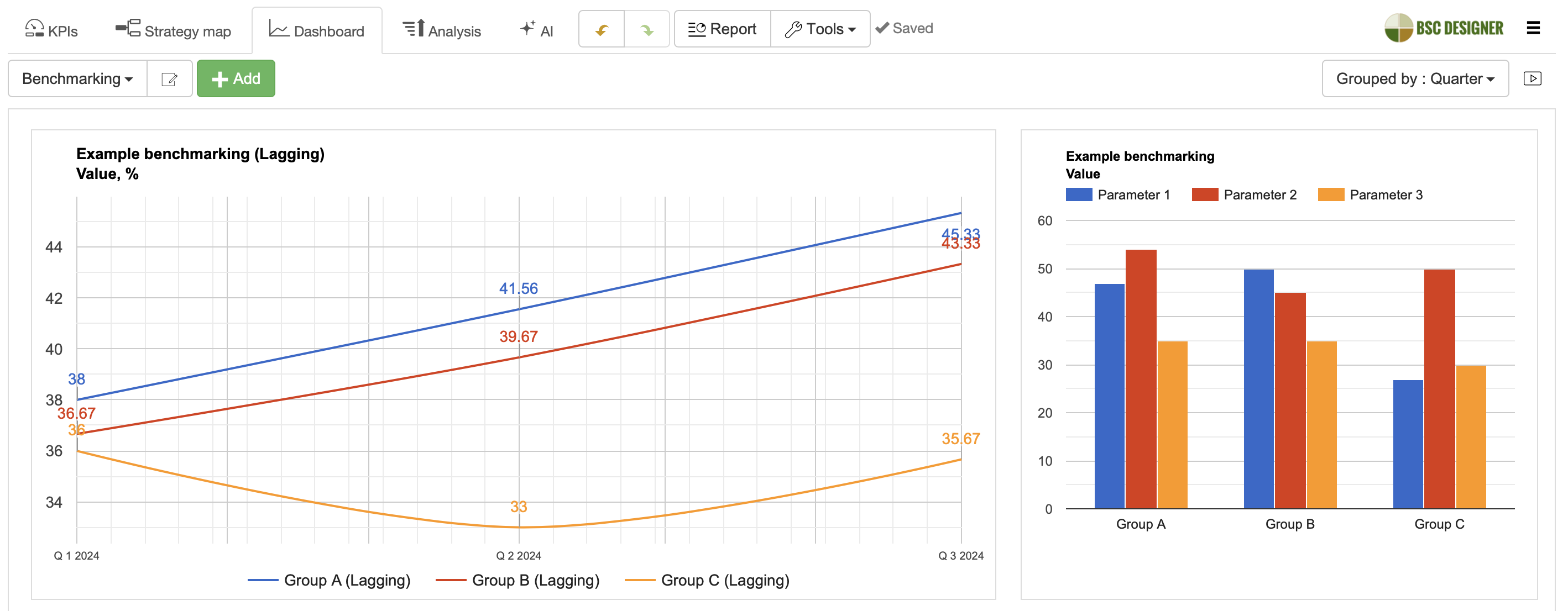The width and height of the screenshot is (1568, 611).
Task: Open the Grouped by: Quarter dropdown
Action: [1415, 78]
